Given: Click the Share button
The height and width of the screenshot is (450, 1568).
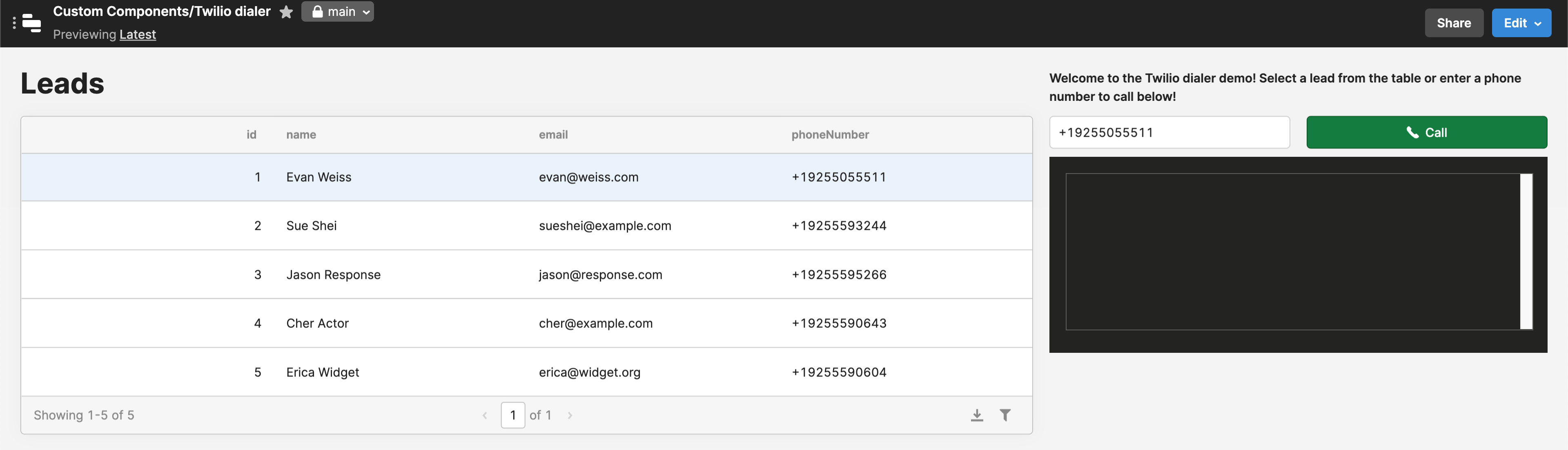Looking at the screenshot, I should 1454,23.
